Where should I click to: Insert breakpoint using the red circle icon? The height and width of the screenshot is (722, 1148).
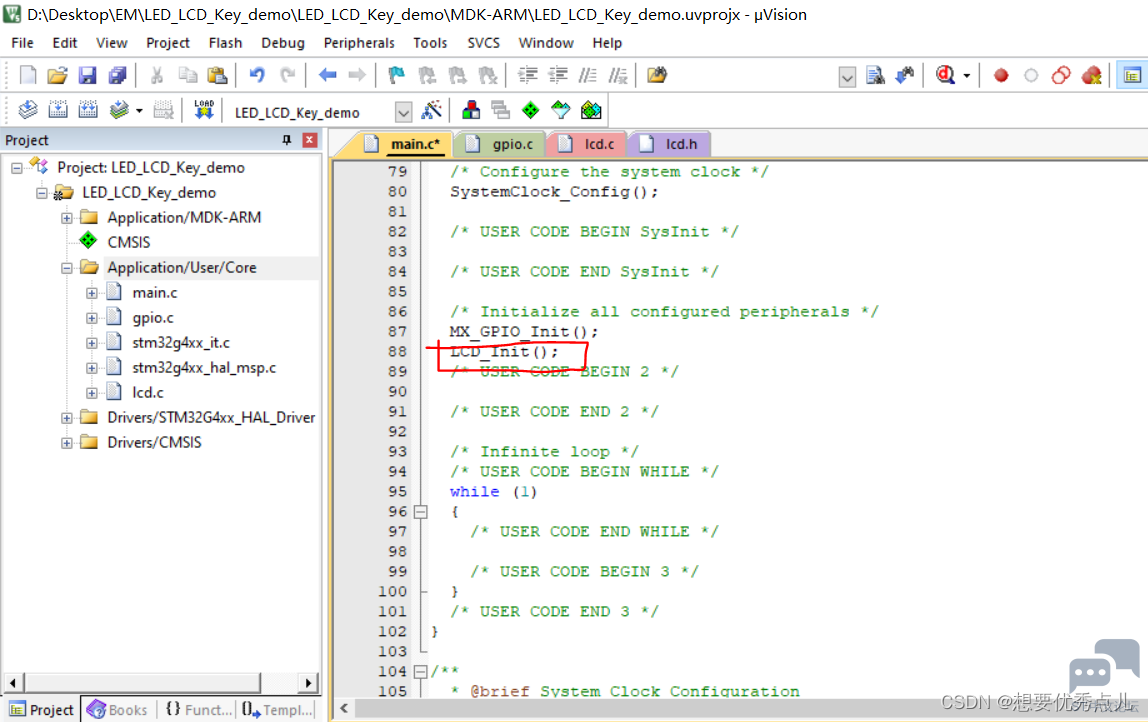click(1001, 75)
